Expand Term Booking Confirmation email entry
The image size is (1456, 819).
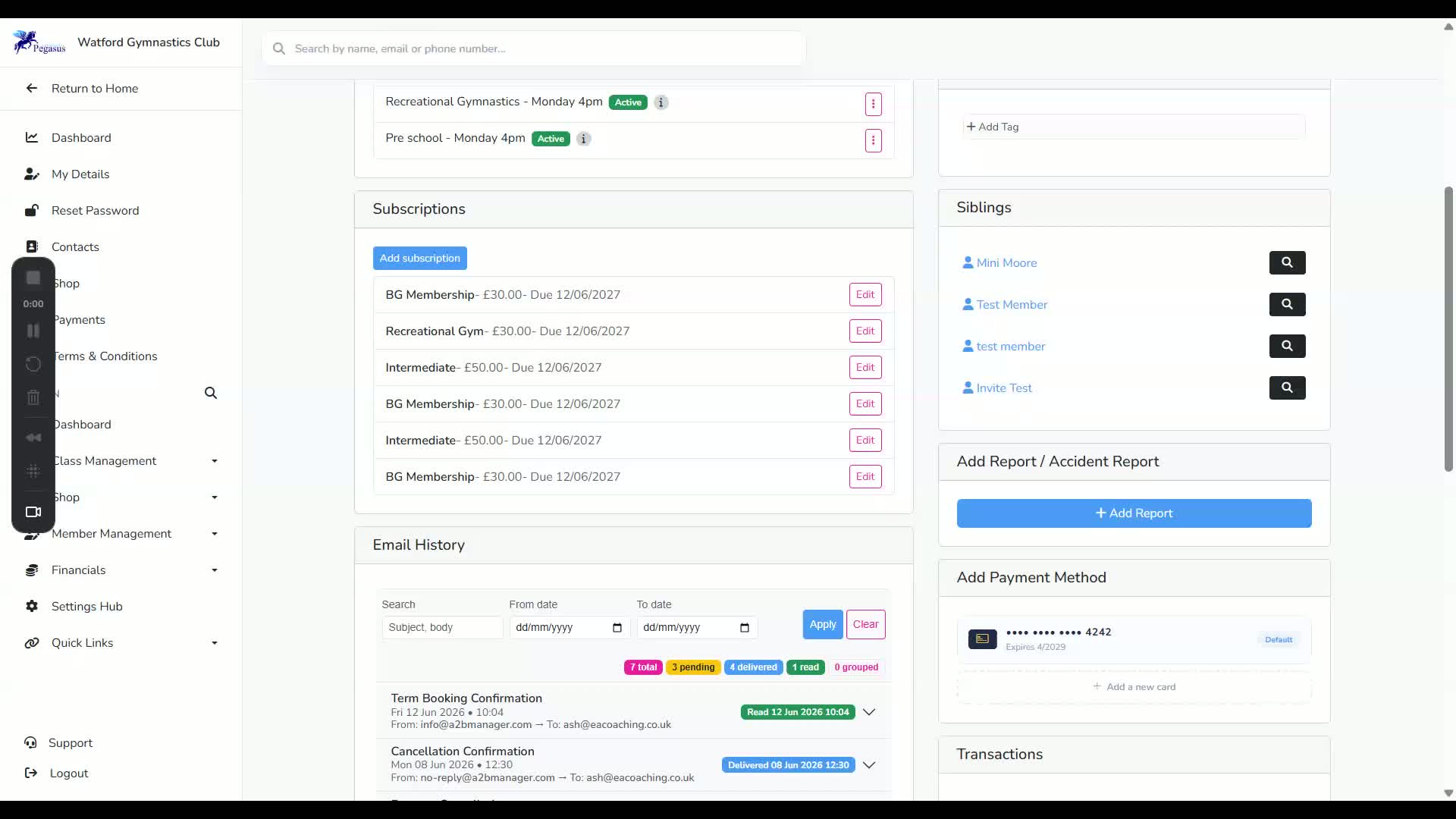869,712
